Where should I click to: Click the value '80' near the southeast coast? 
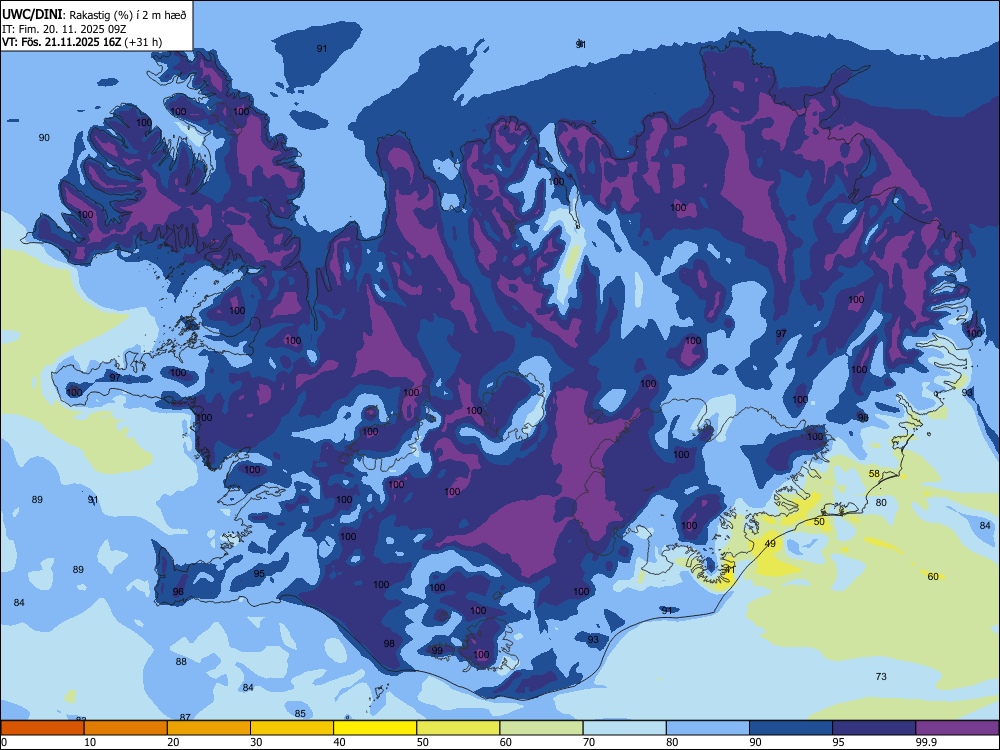point(881,503)
